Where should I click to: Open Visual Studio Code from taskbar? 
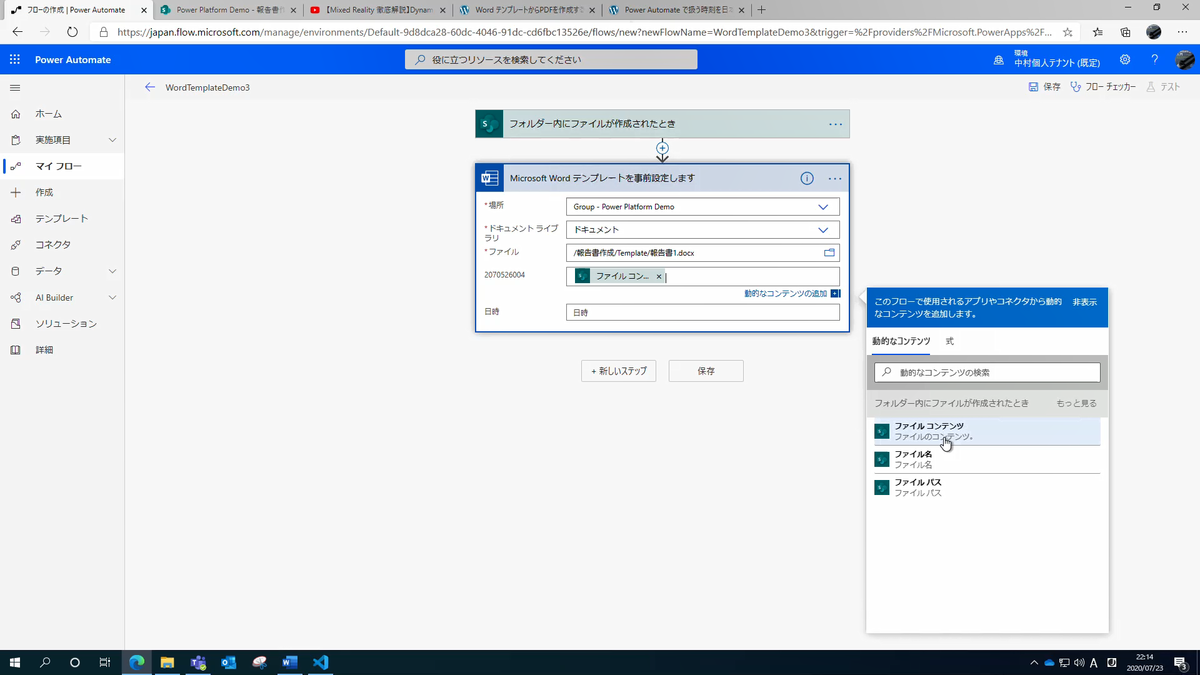[x=320, y=662]
